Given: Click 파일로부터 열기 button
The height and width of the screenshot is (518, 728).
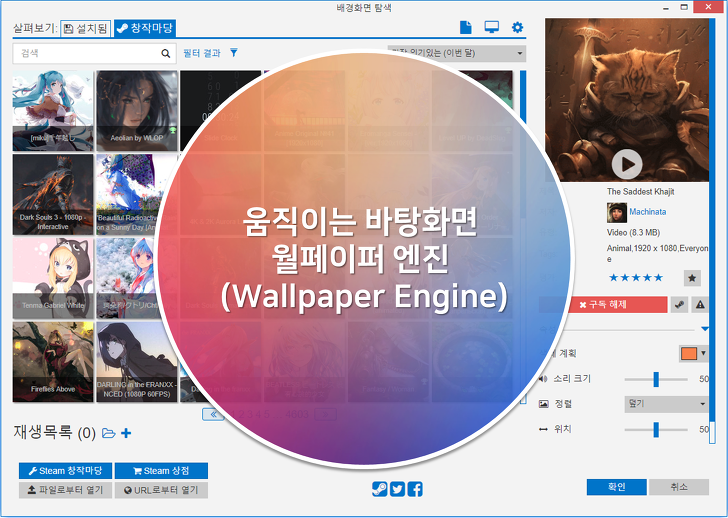Looking at the screenshot, I should click(65, 490).
